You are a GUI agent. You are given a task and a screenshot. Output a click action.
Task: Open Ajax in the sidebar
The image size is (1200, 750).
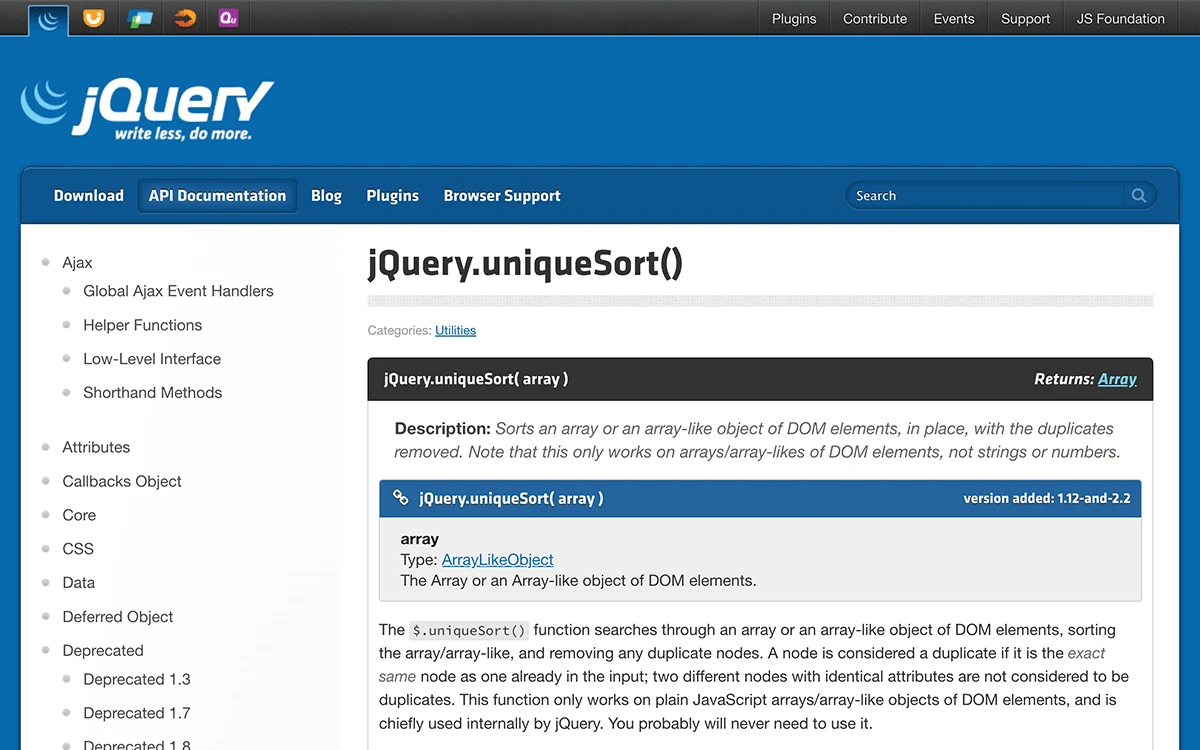click(77, 263)
